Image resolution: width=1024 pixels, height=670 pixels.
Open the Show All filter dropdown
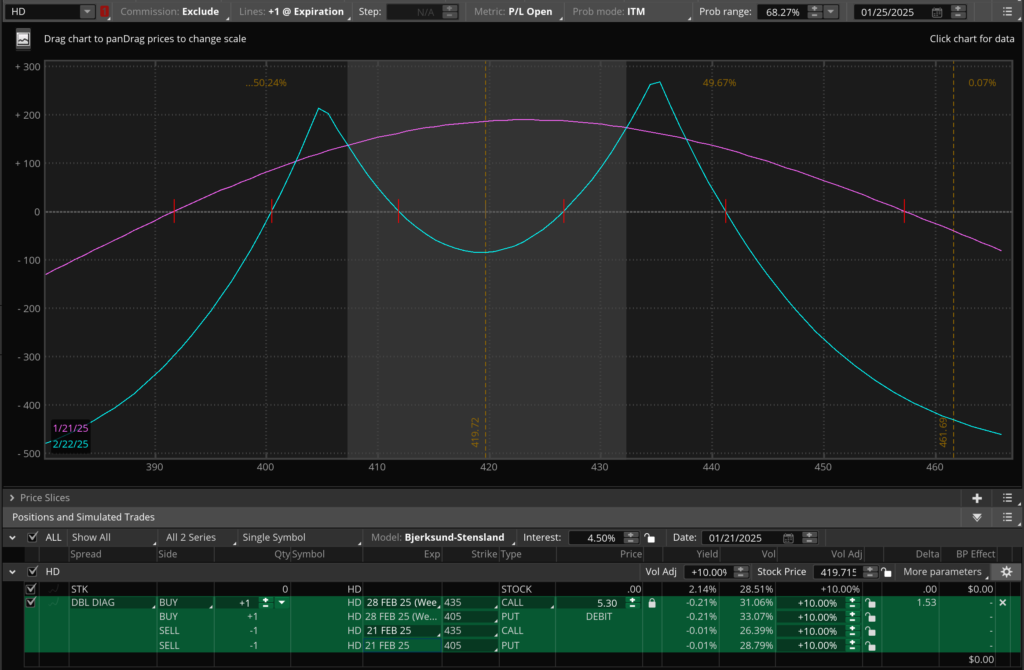click(113, 537)
